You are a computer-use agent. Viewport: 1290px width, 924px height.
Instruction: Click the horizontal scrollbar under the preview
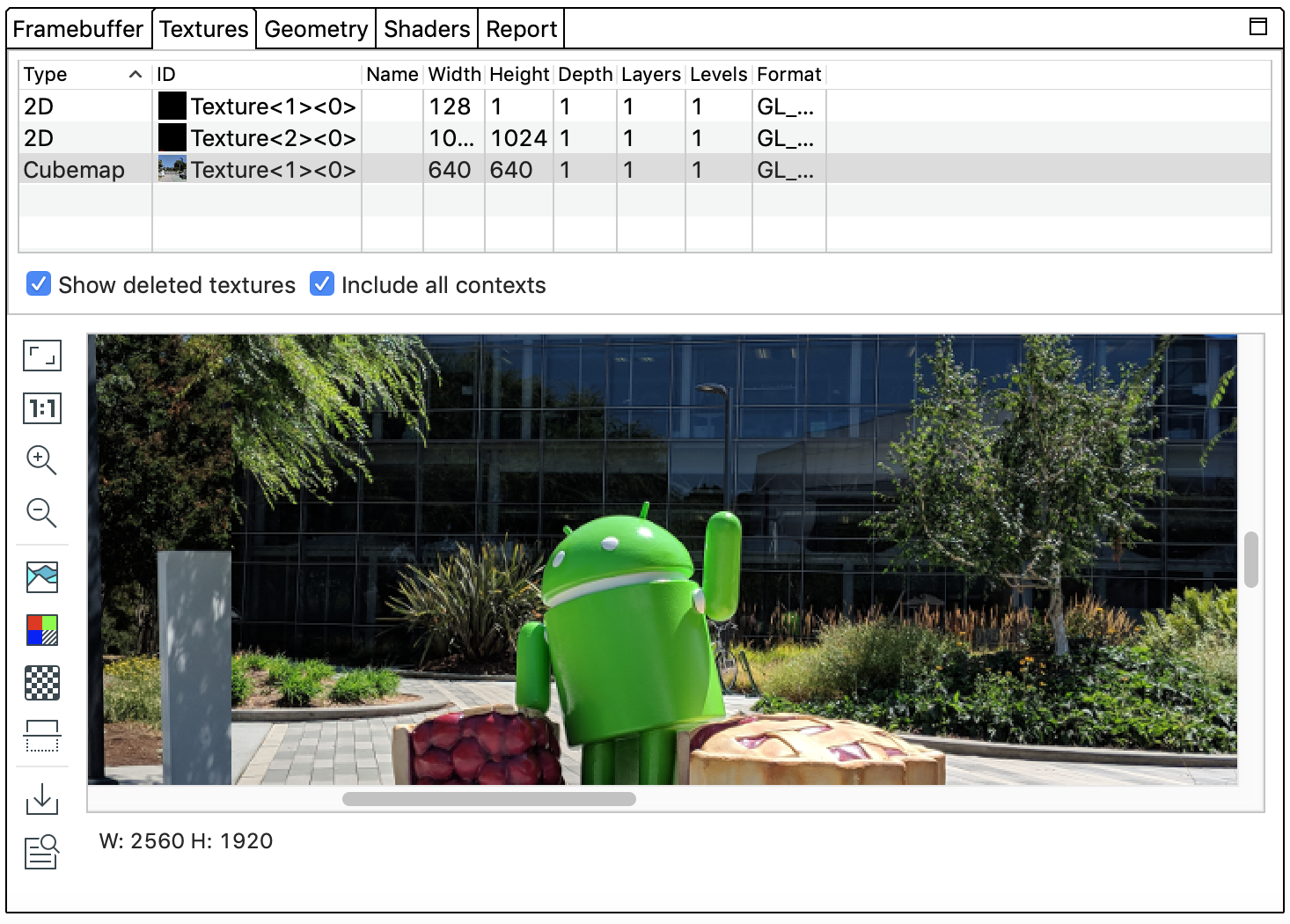click(x=489, y=799)
